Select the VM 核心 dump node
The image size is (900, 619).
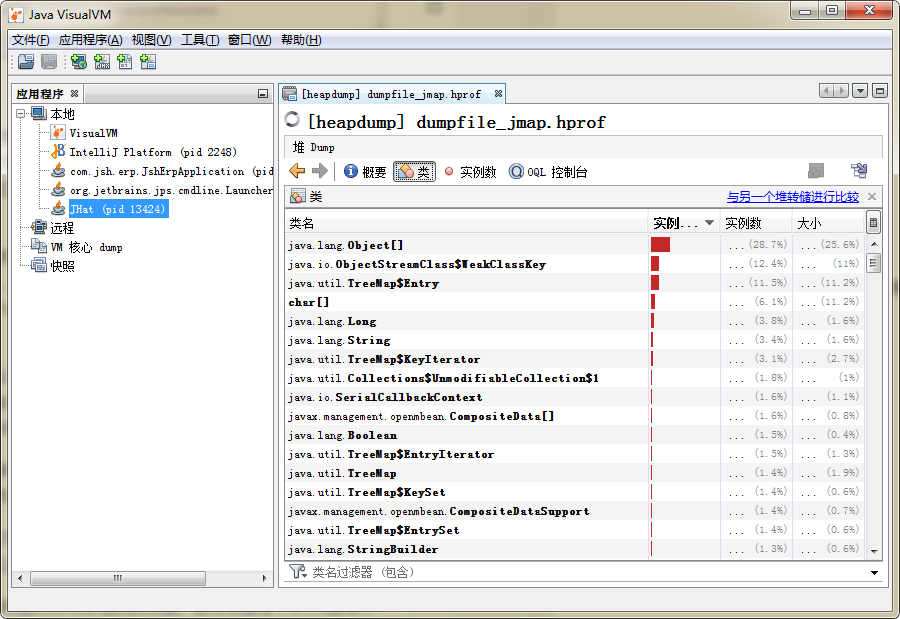coord(86,247)
